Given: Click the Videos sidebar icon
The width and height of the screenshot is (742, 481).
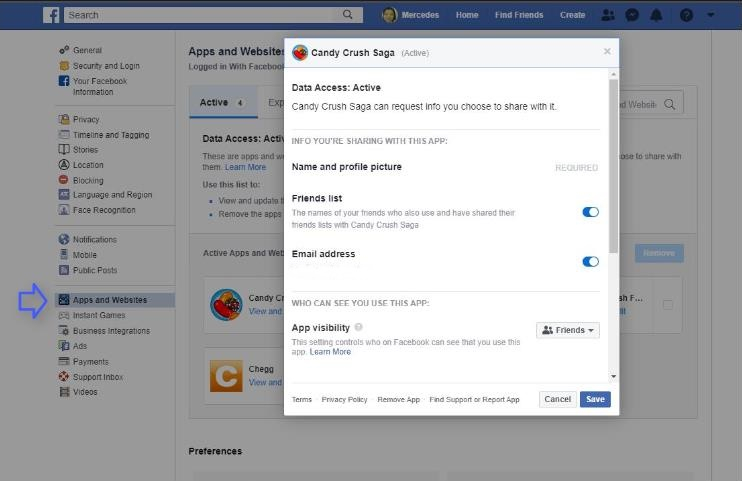Looking at the screenshot, I should [x=64, y=392].
